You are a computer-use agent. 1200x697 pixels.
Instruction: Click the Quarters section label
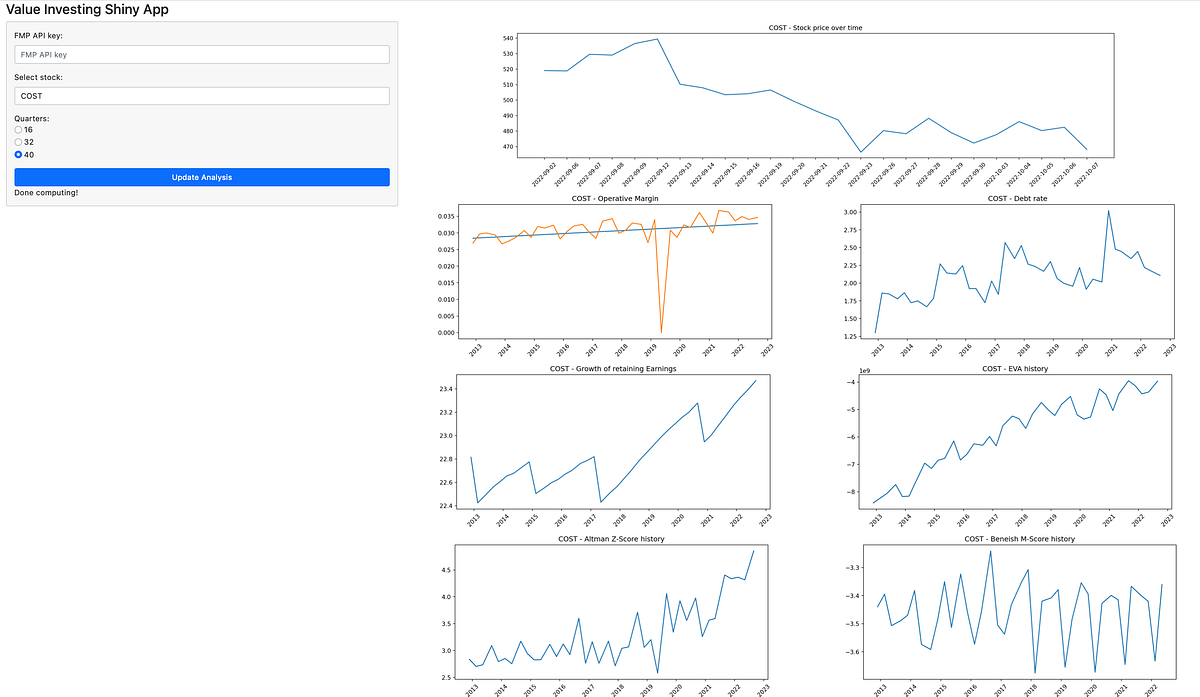pos(31,117)
